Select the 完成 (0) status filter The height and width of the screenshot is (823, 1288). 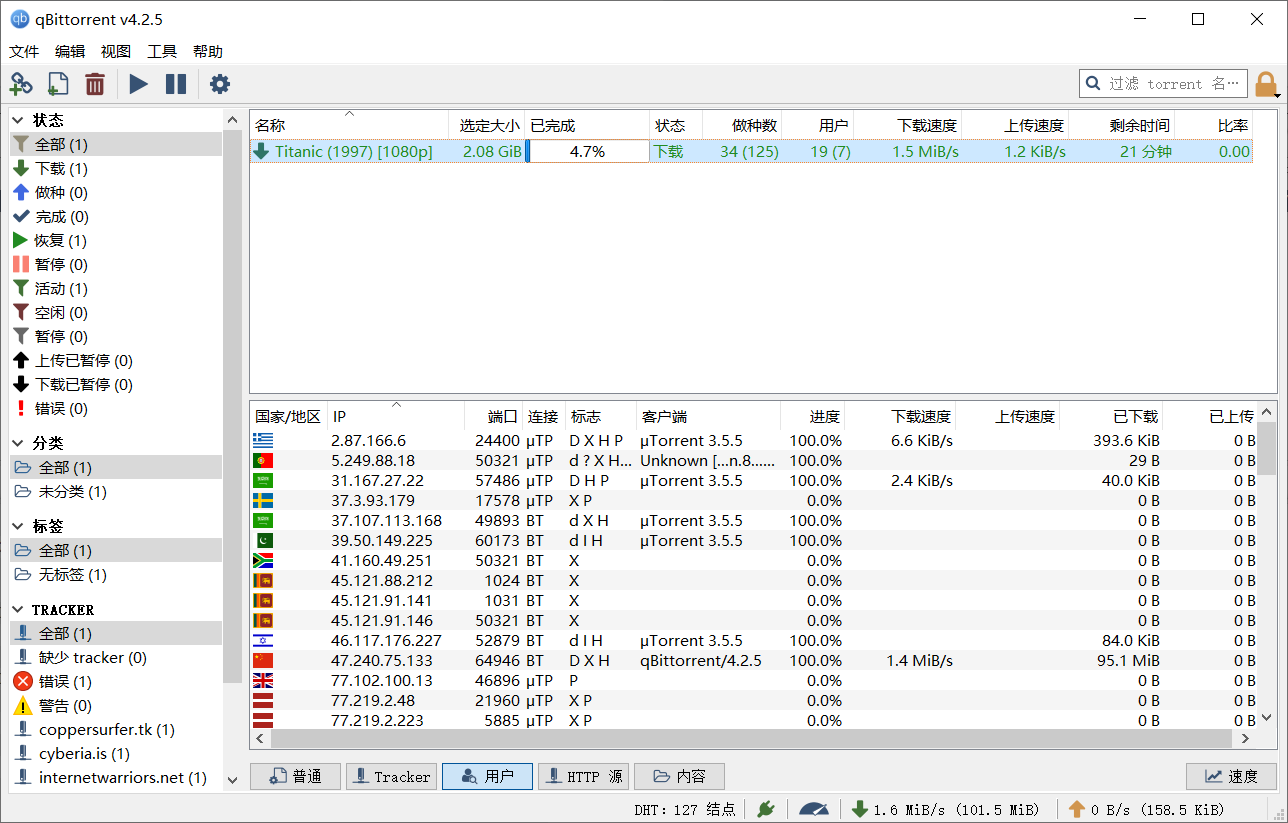116,217
